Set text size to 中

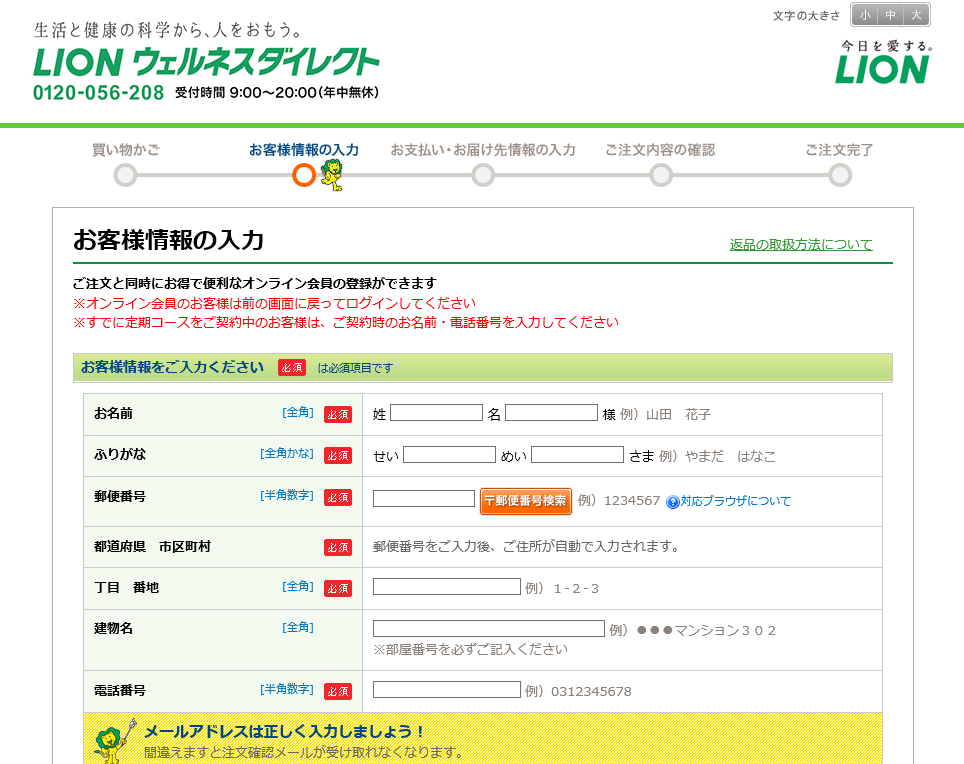point(890,15)
